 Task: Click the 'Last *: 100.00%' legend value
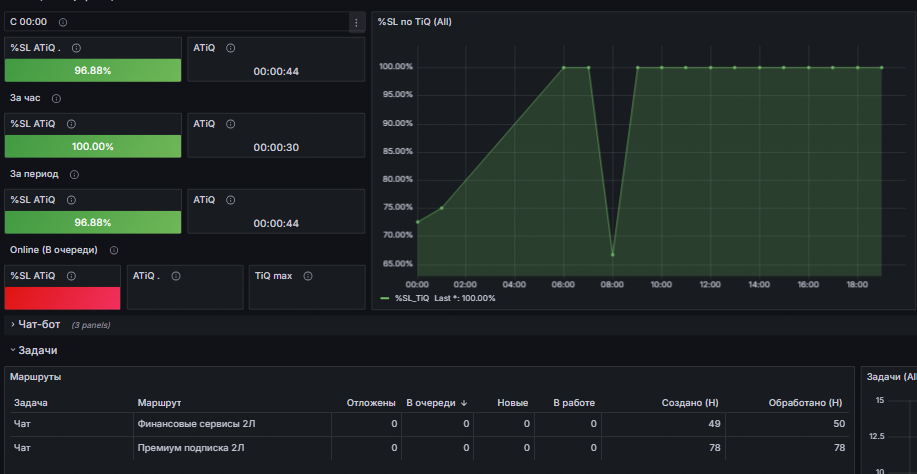coord(464,298)
